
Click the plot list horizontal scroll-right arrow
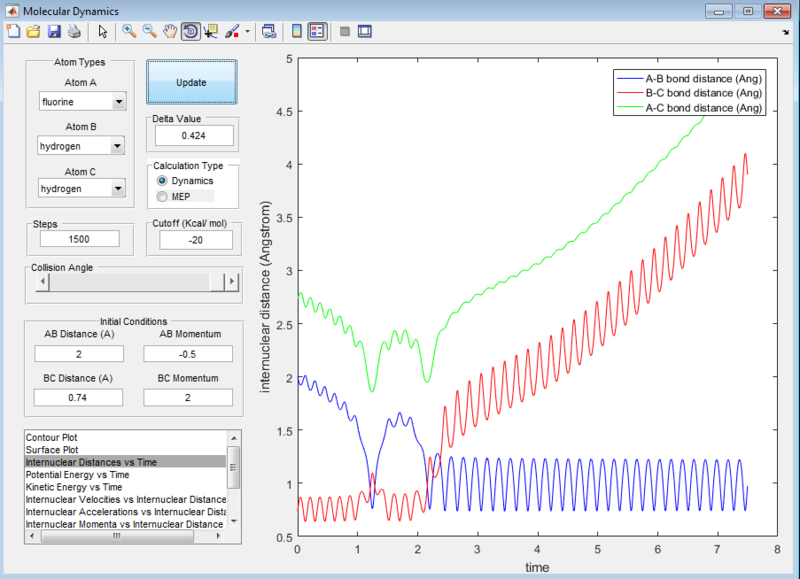point(218,536)
